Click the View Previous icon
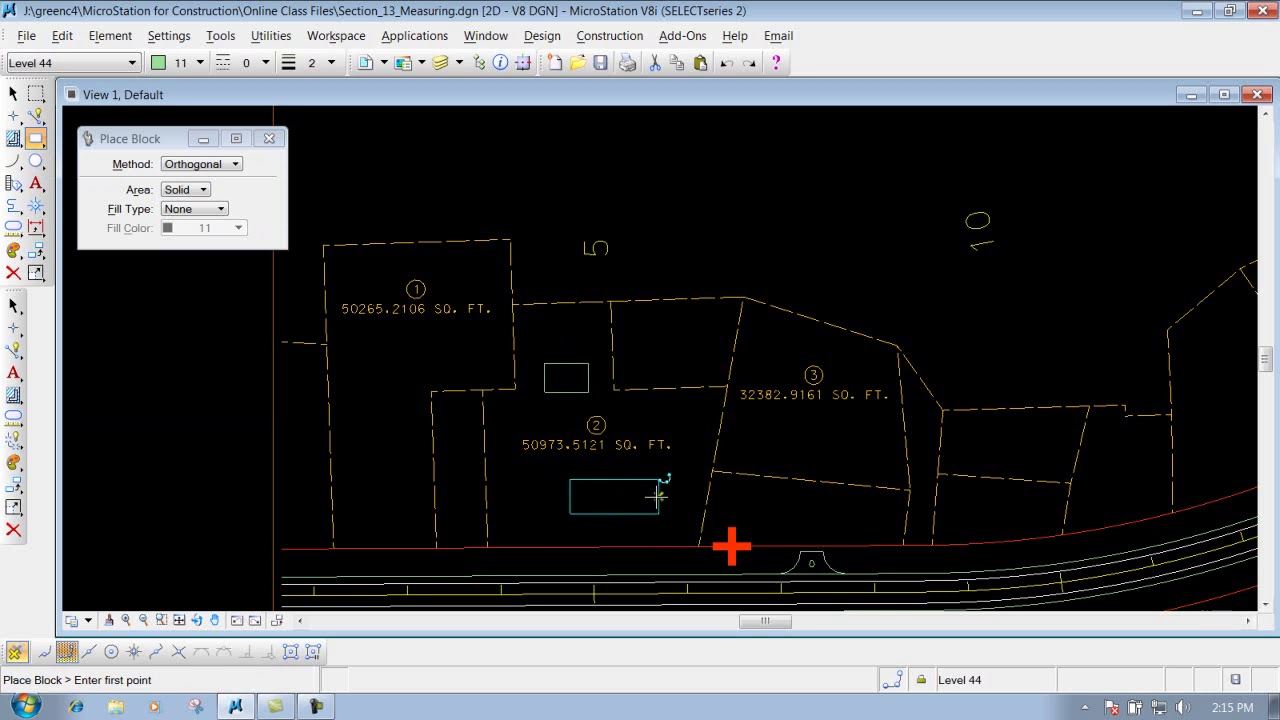 tap(237, 621)
